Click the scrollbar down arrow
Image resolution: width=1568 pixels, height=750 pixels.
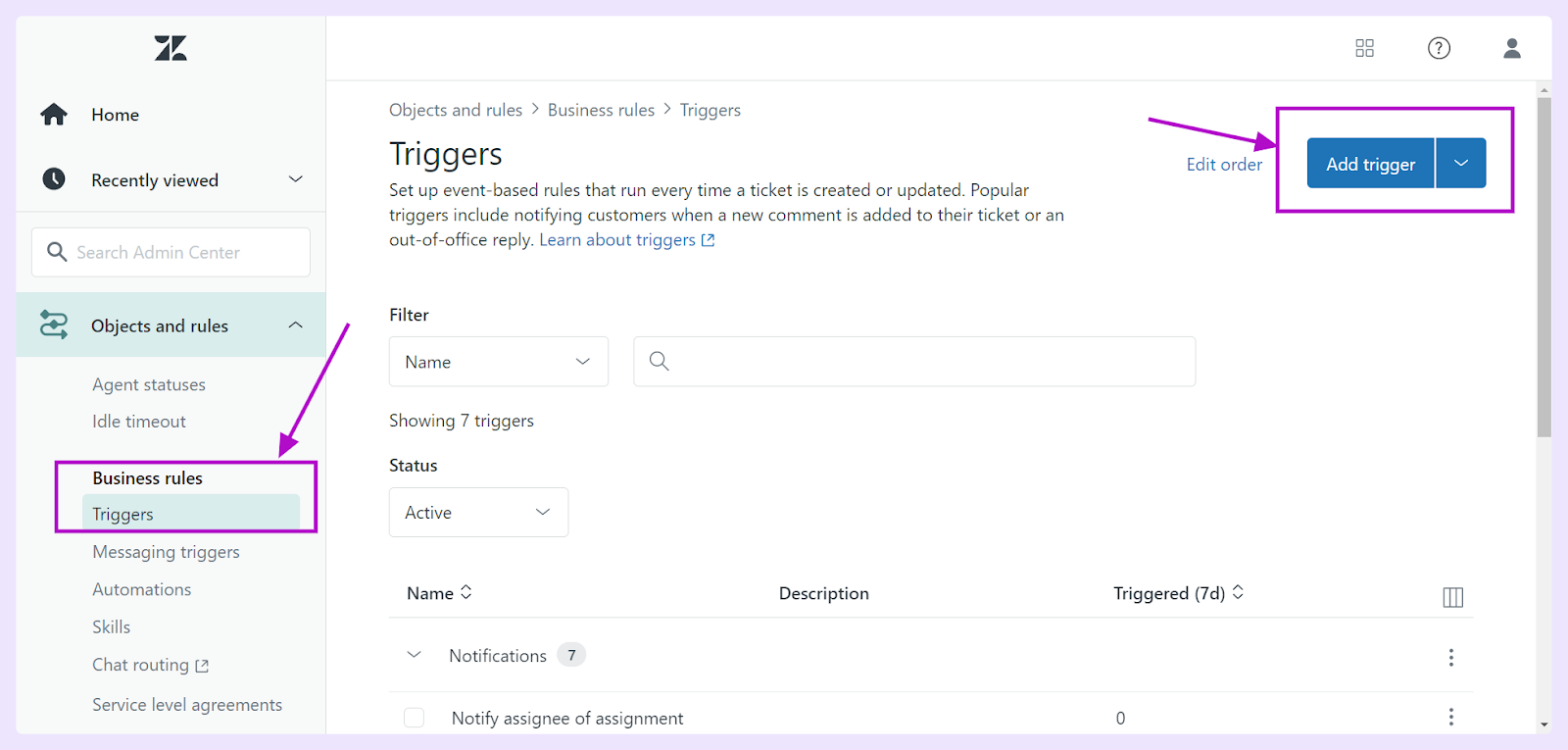pyautogui.click(x=1544, y=725)
